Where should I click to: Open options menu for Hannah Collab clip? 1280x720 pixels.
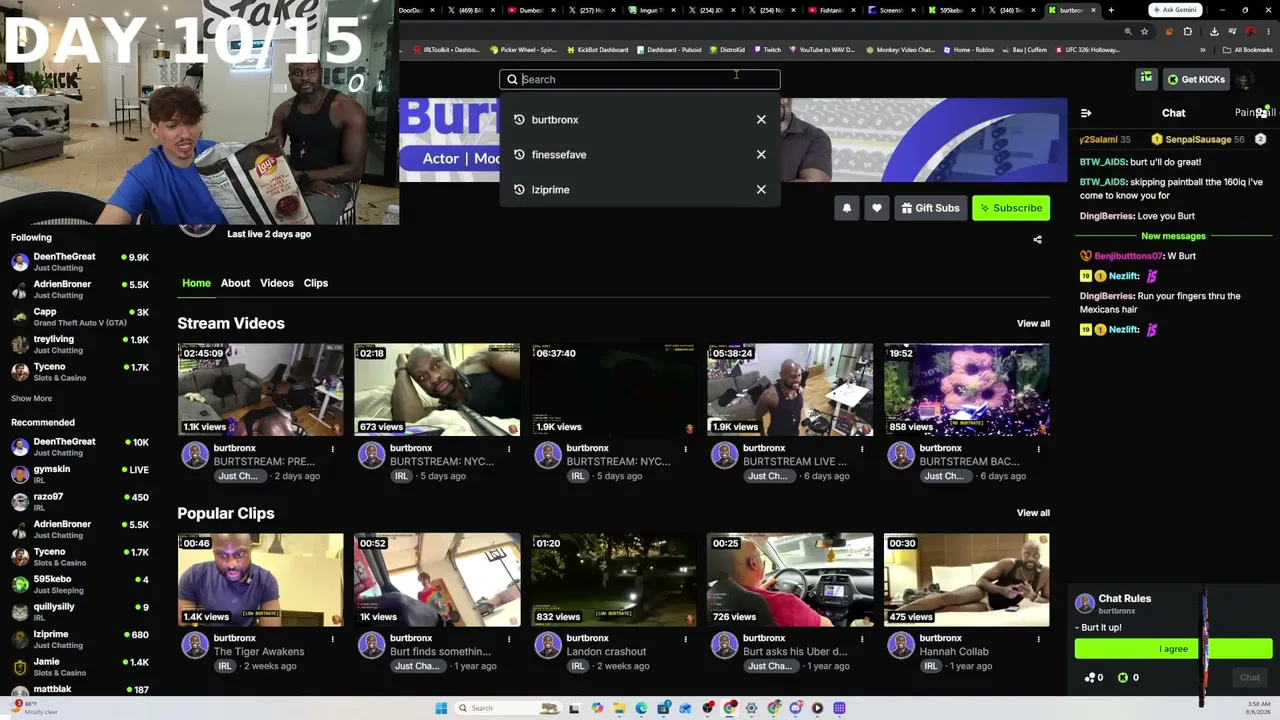pyautogui.click(x=1038, y=639)
